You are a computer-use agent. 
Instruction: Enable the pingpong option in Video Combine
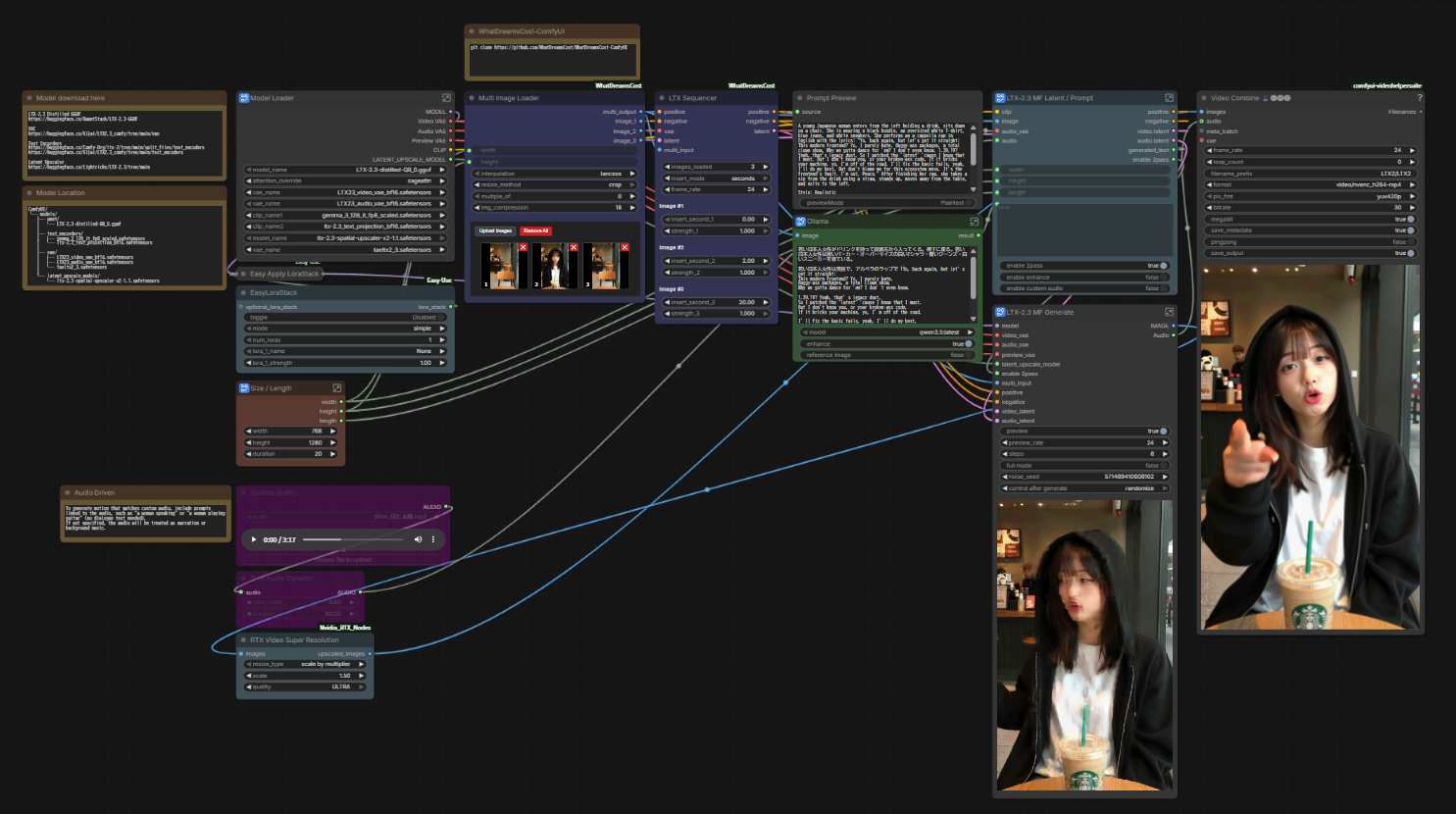(1310, 242)
